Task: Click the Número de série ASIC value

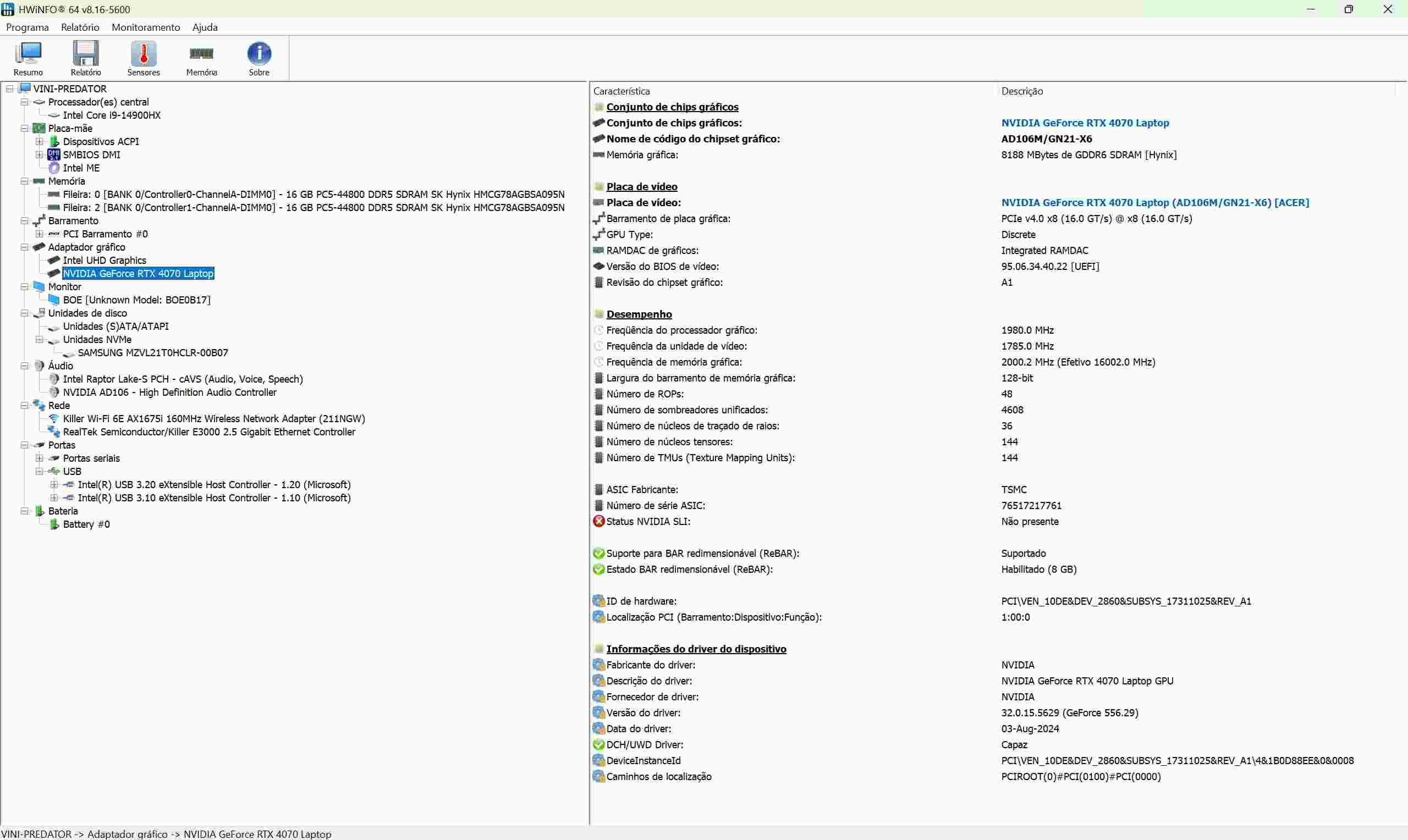Action: click(x=1031, y=505)
